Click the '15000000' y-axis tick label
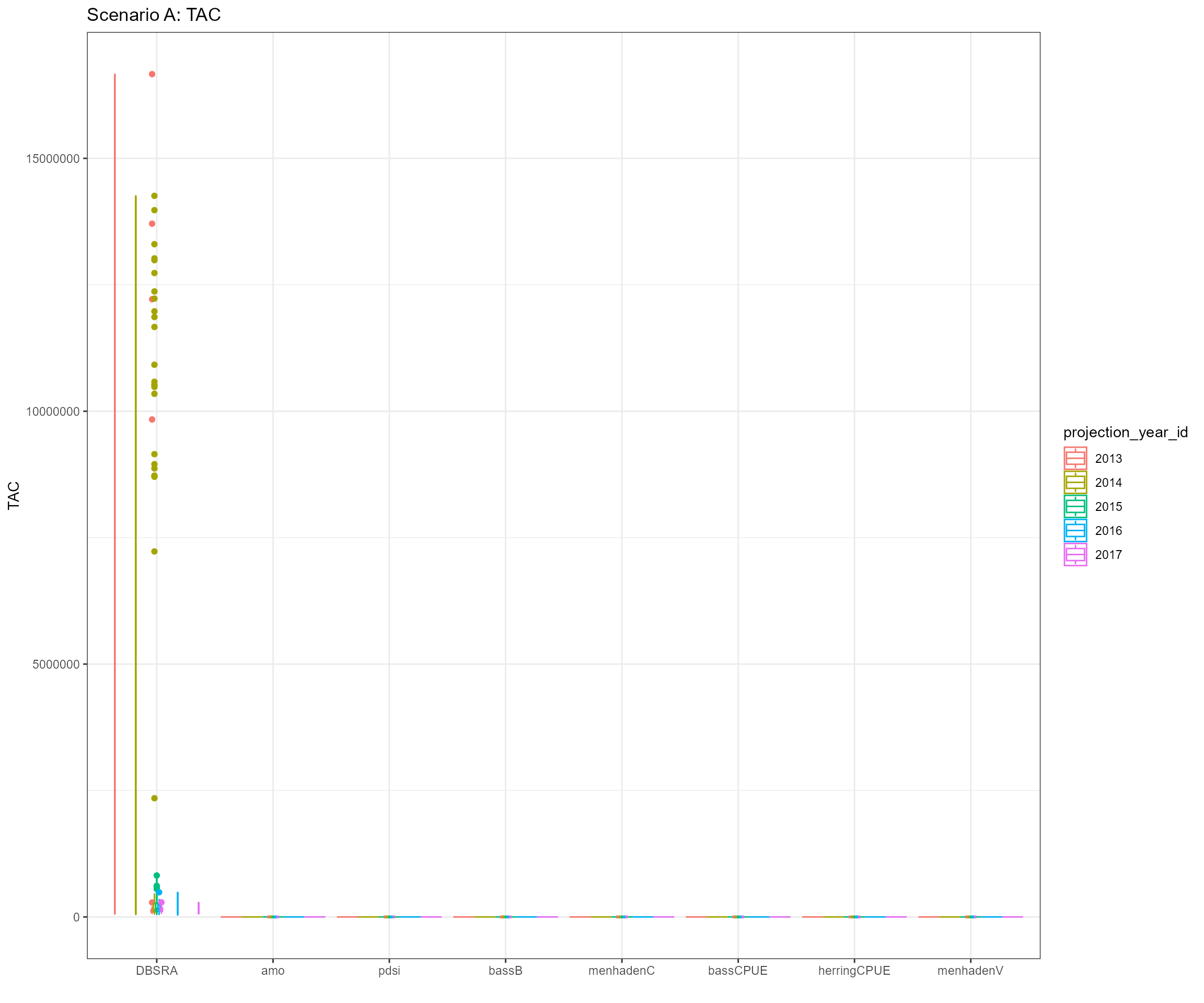The image size is (1204, 1003). 53,159
